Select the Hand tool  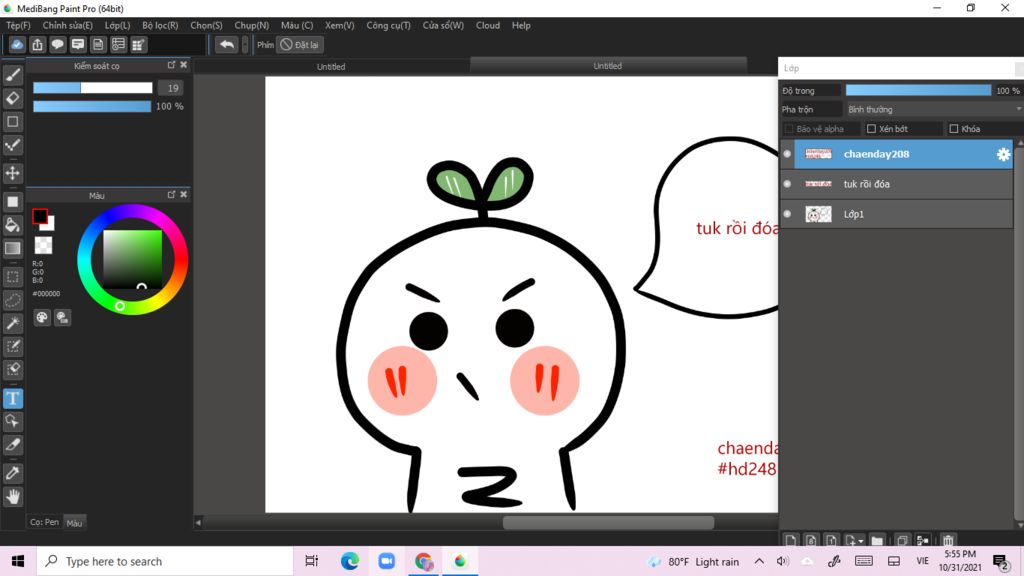point(12,497)
